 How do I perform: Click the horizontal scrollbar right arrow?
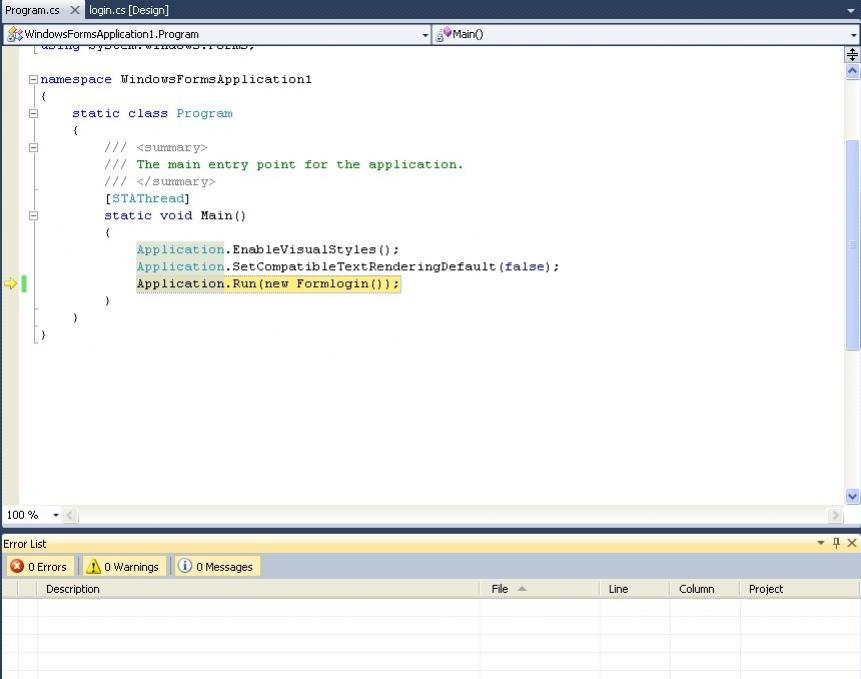[835, 515]
